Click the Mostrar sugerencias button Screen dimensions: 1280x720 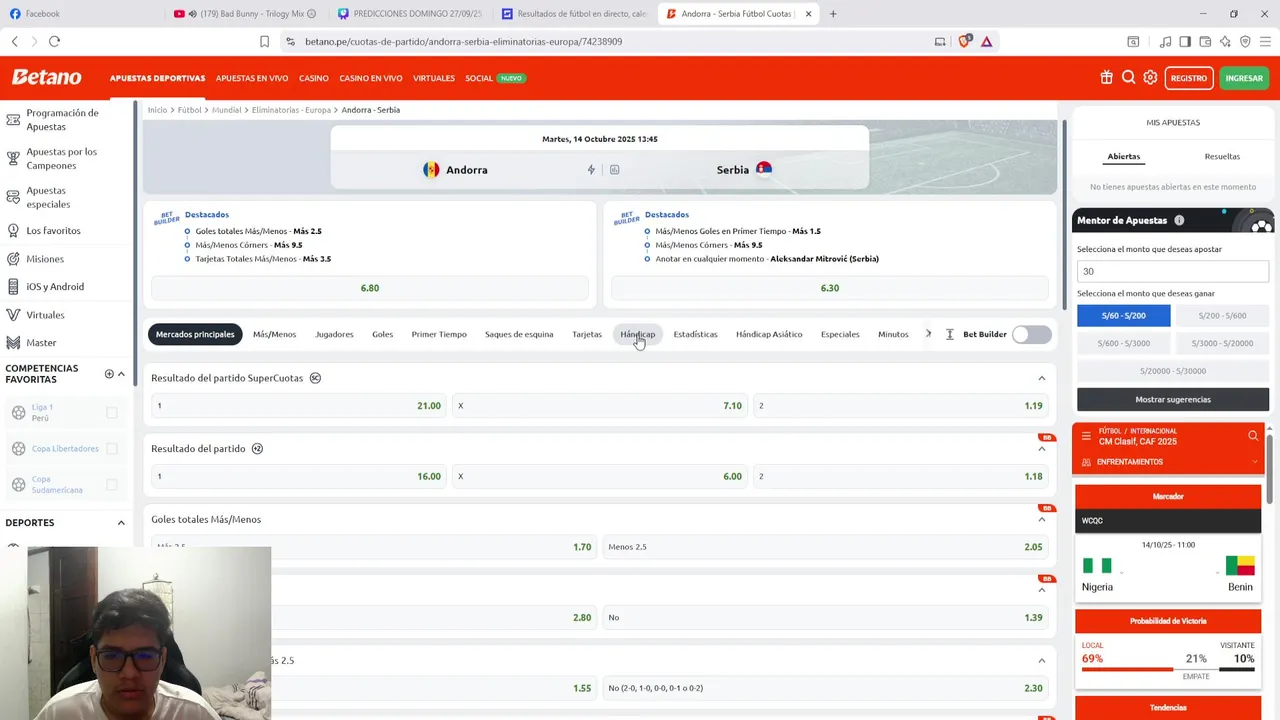tap(1173, 400)
